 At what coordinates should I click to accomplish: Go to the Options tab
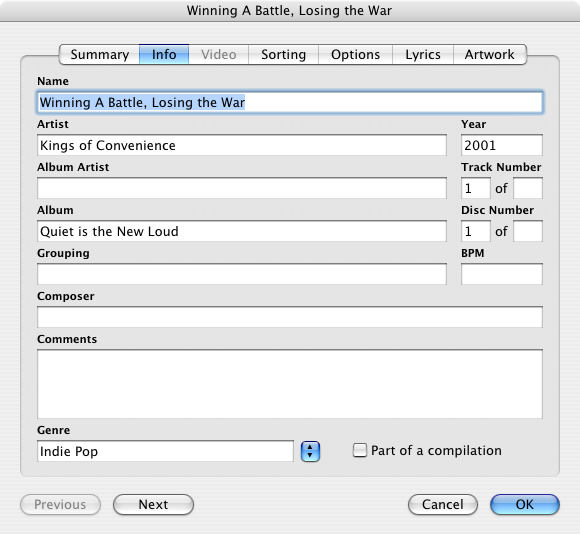355,54
